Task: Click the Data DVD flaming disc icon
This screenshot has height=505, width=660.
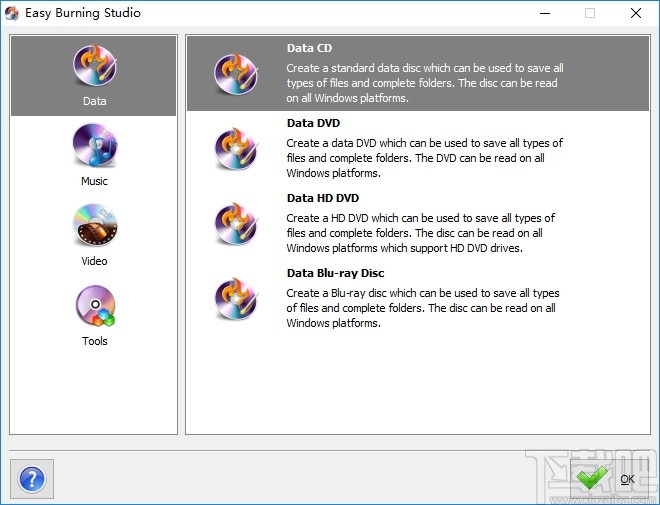Action: (x=236, y=149)
